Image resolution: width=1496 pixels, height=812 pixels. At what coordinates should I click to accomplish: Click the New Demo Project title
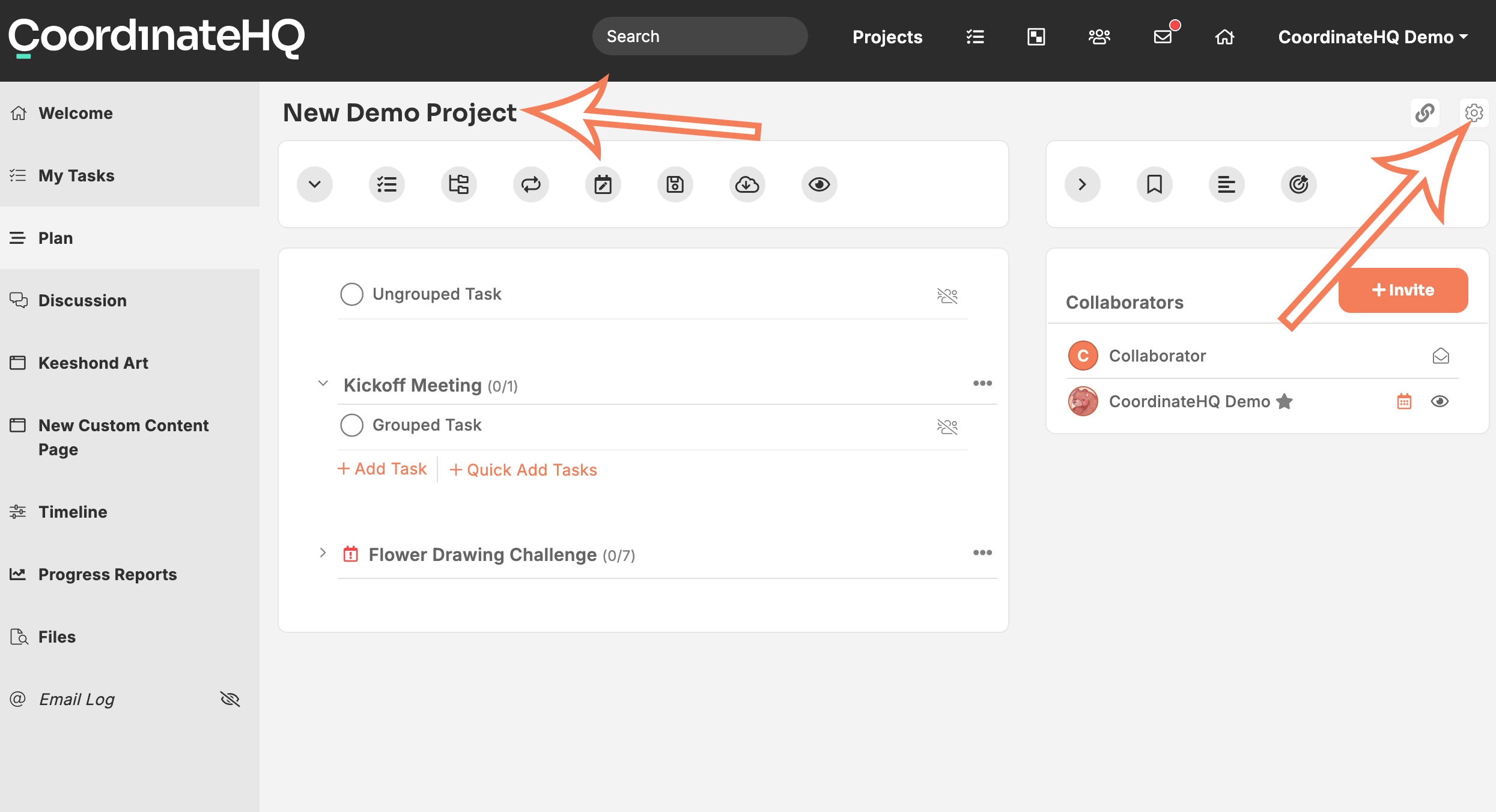(x=400, y=113)
